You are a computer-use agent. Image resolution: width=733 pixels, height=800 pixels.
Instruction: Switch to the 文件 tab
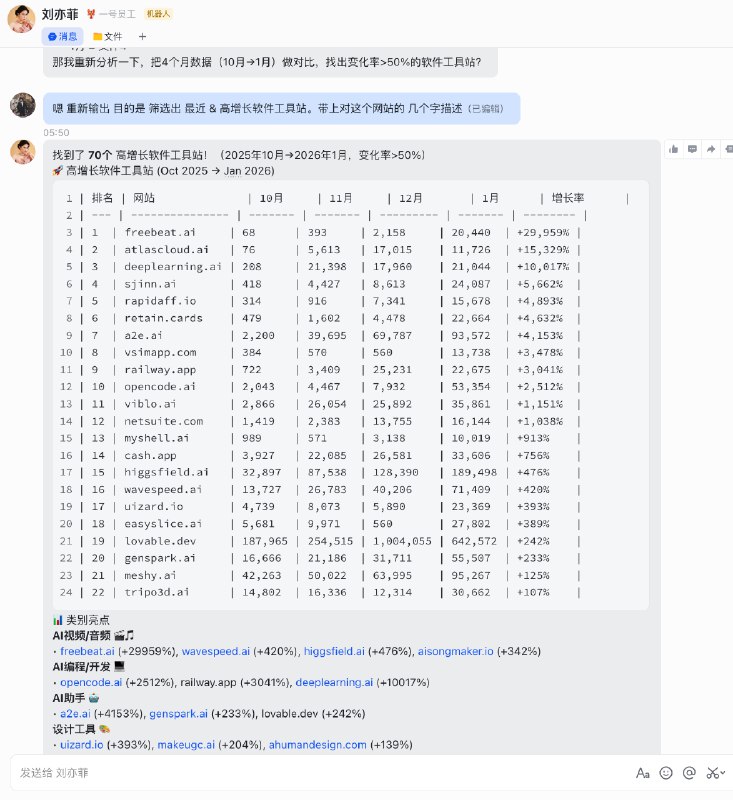pos(108,36)
